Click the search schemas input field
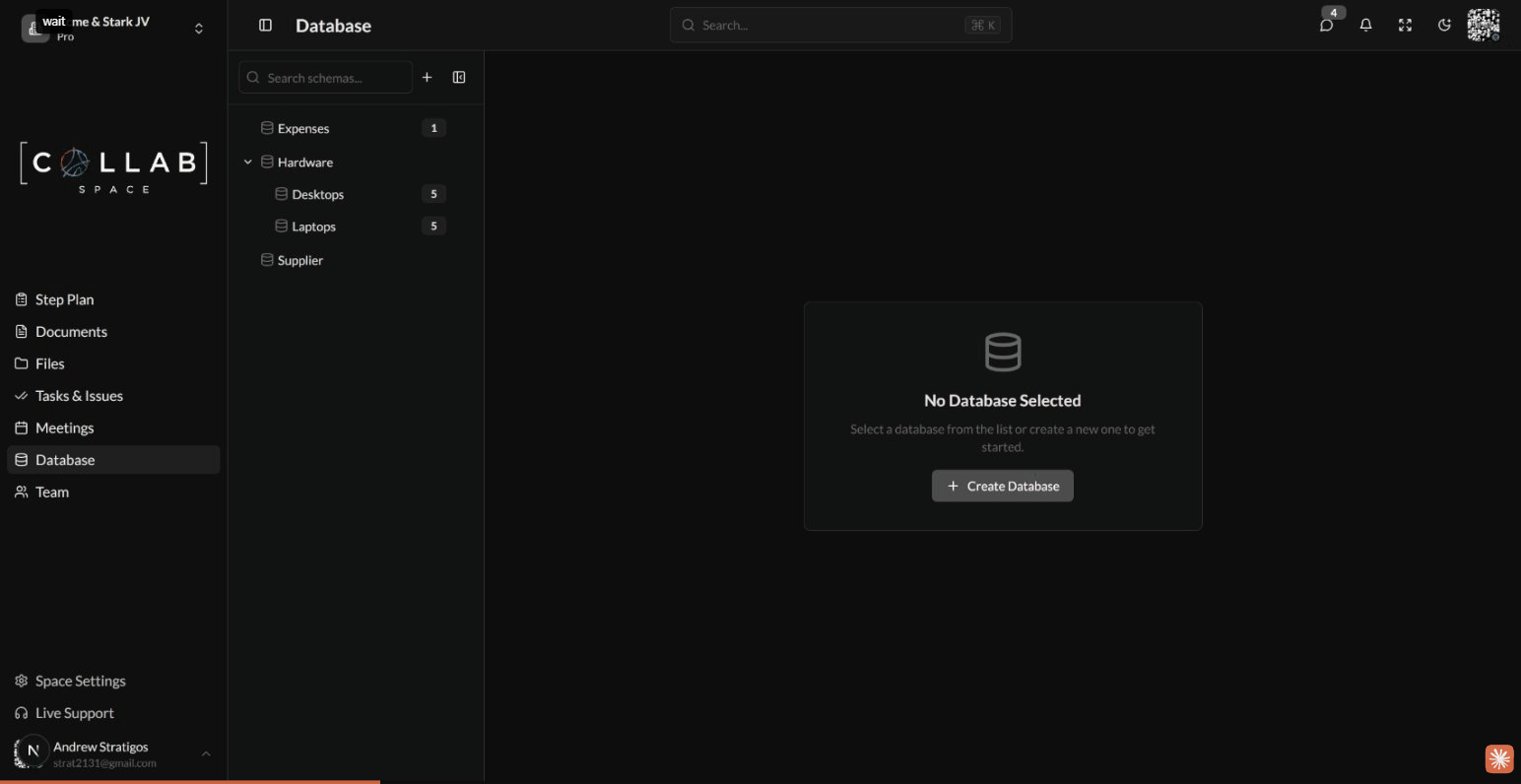This screenshot has height=784, width=1521. point(325,77)
